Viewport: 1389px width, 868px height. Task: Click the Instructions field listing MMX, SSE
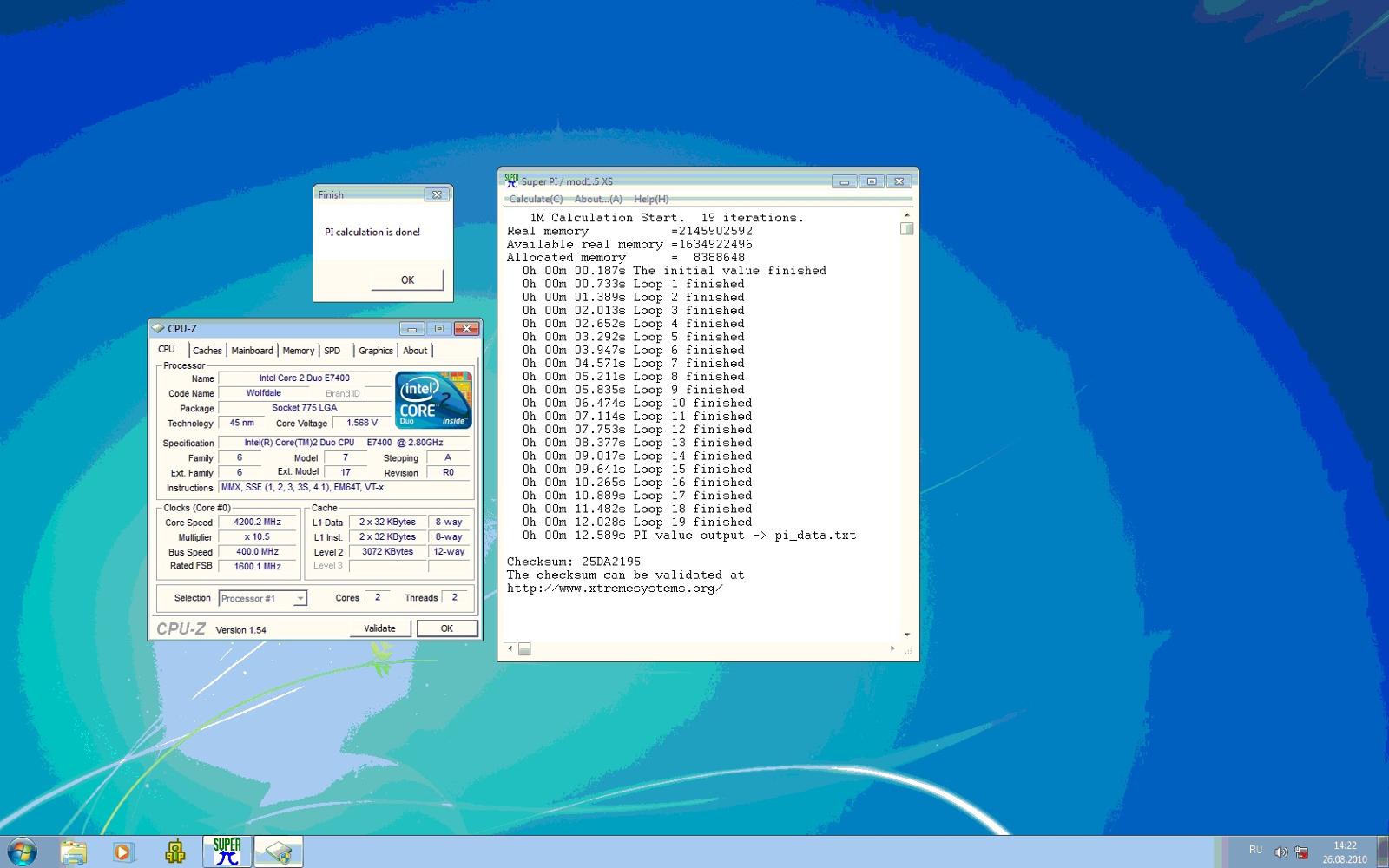(344, 488)
